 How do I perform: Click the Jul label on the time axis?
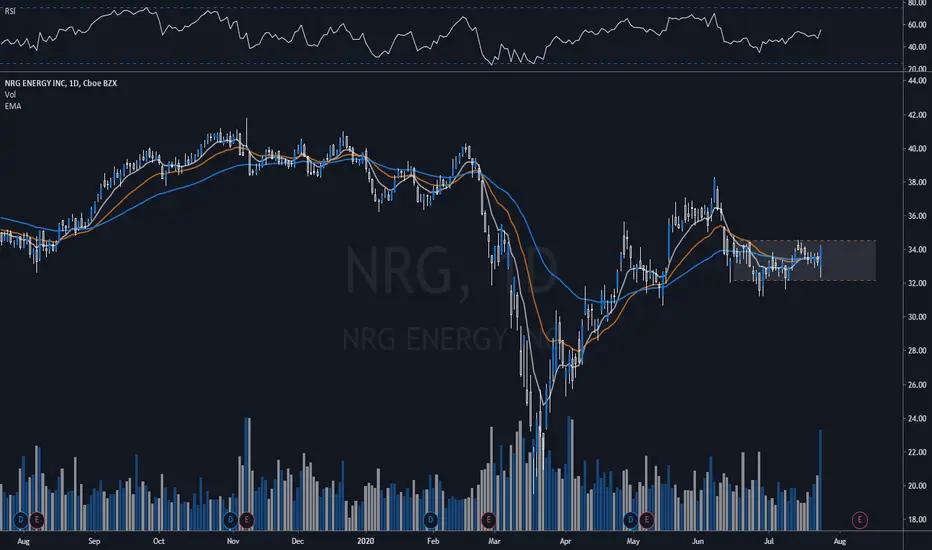[x=769, y=541]
